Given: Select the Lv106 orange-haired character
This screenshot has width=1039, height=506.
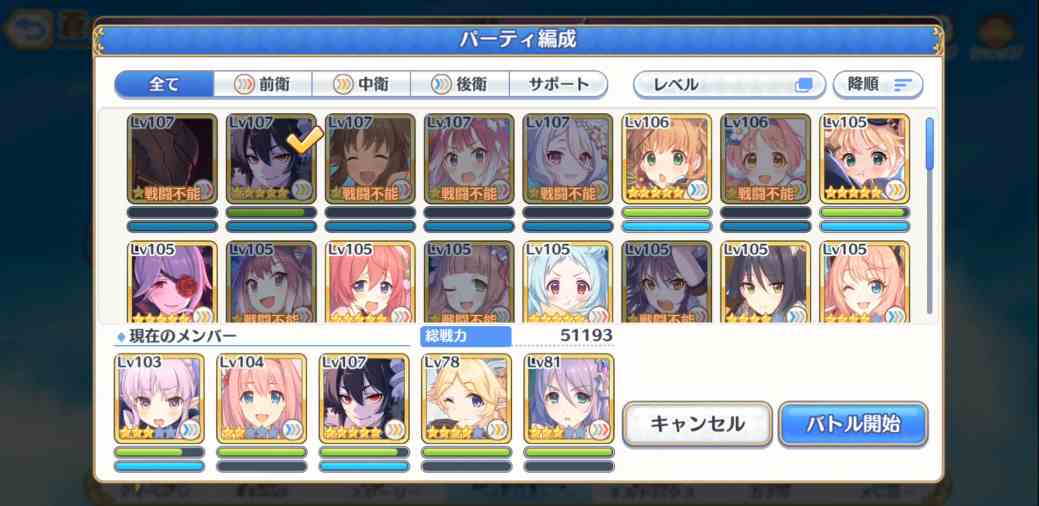Looking at the screenshot, I should [x=667, y=159].
